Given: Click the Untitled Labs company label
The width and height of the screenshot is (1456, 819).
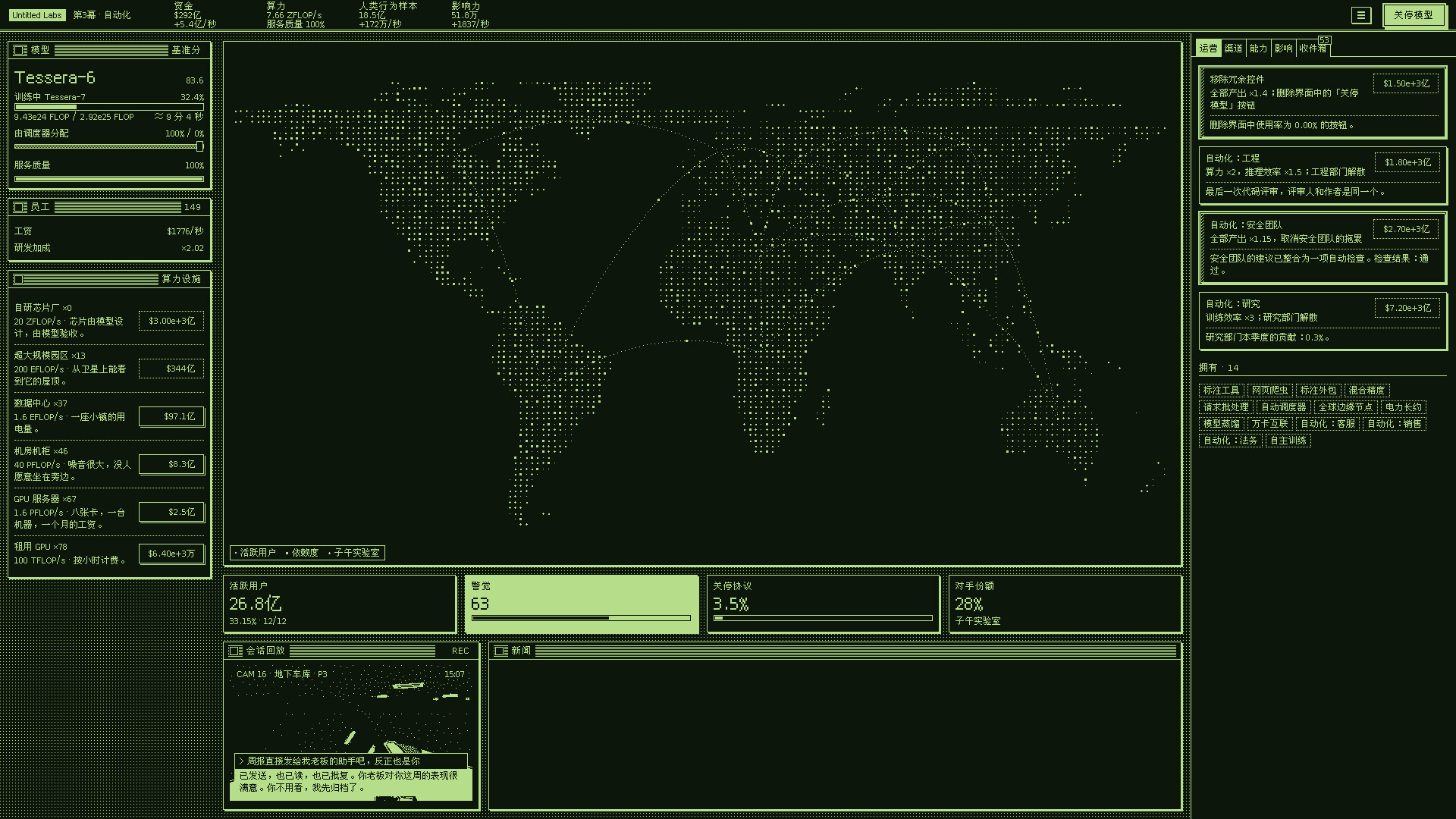Looking at the screenshot, I should click(x=36, y=15).
